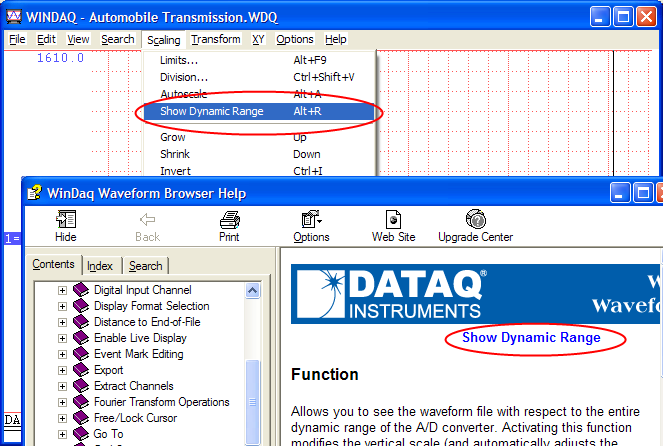The height and width of the screenshot is (446, 663).
Task: Open the Transform menu
Action: coord(216,39)
